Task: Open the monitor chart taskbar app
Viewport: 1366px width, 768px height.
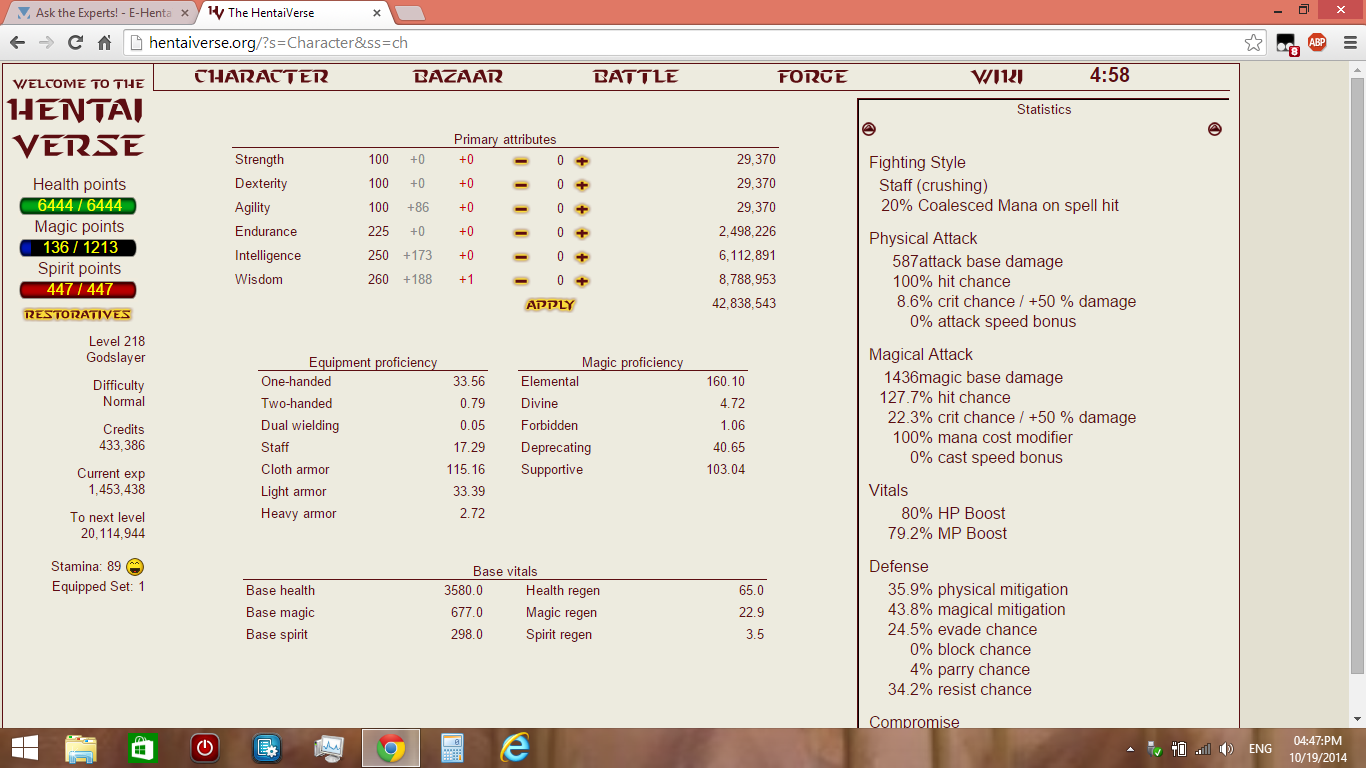Action: 329,748
